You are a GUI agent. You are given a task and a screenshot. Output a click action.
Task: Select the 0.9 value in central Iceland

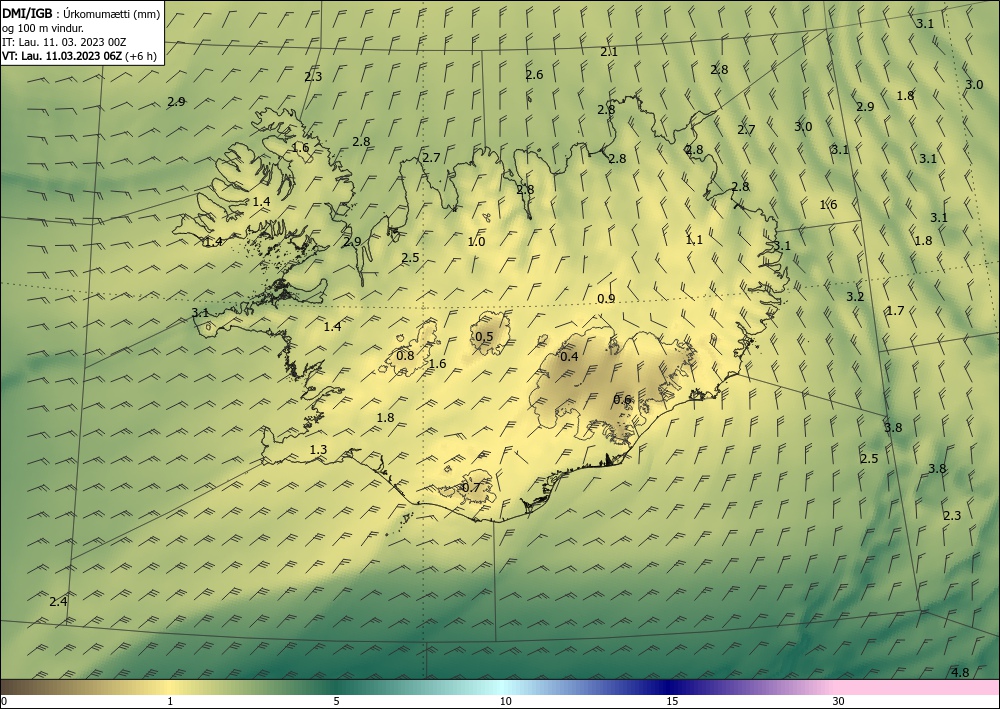pos(606,298)
